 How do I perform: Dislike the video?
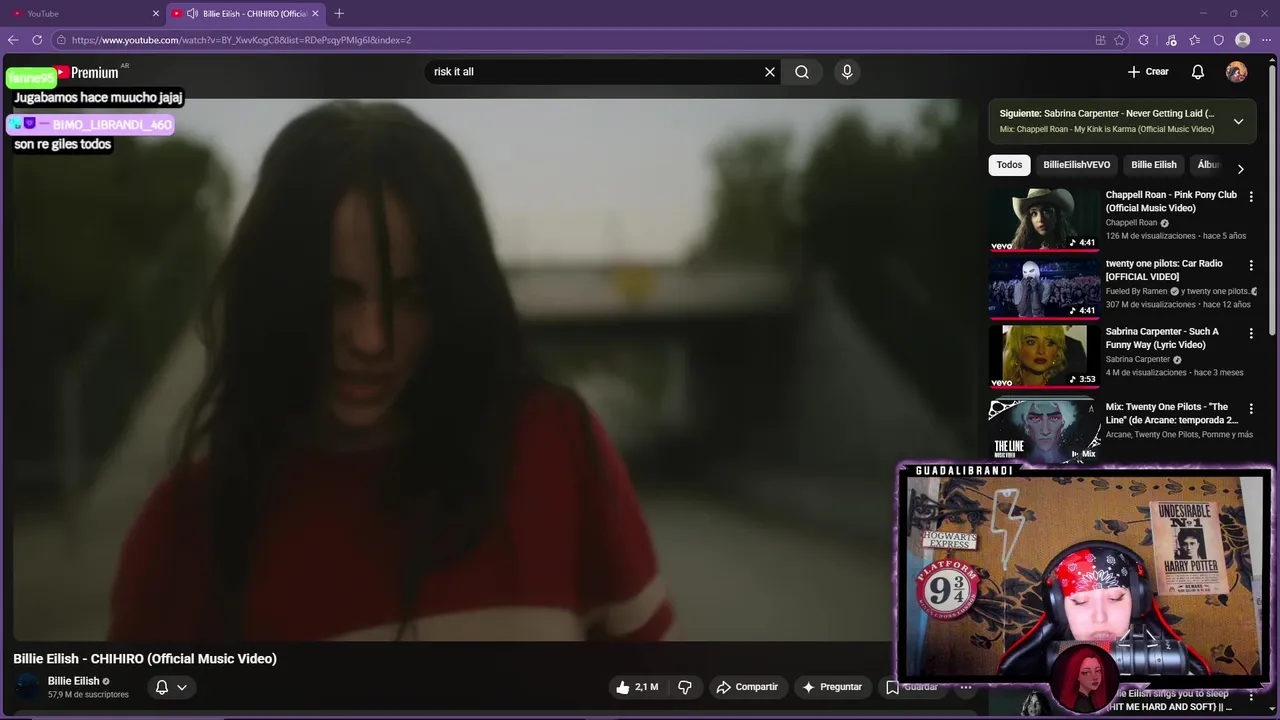(x=685, y=687)
